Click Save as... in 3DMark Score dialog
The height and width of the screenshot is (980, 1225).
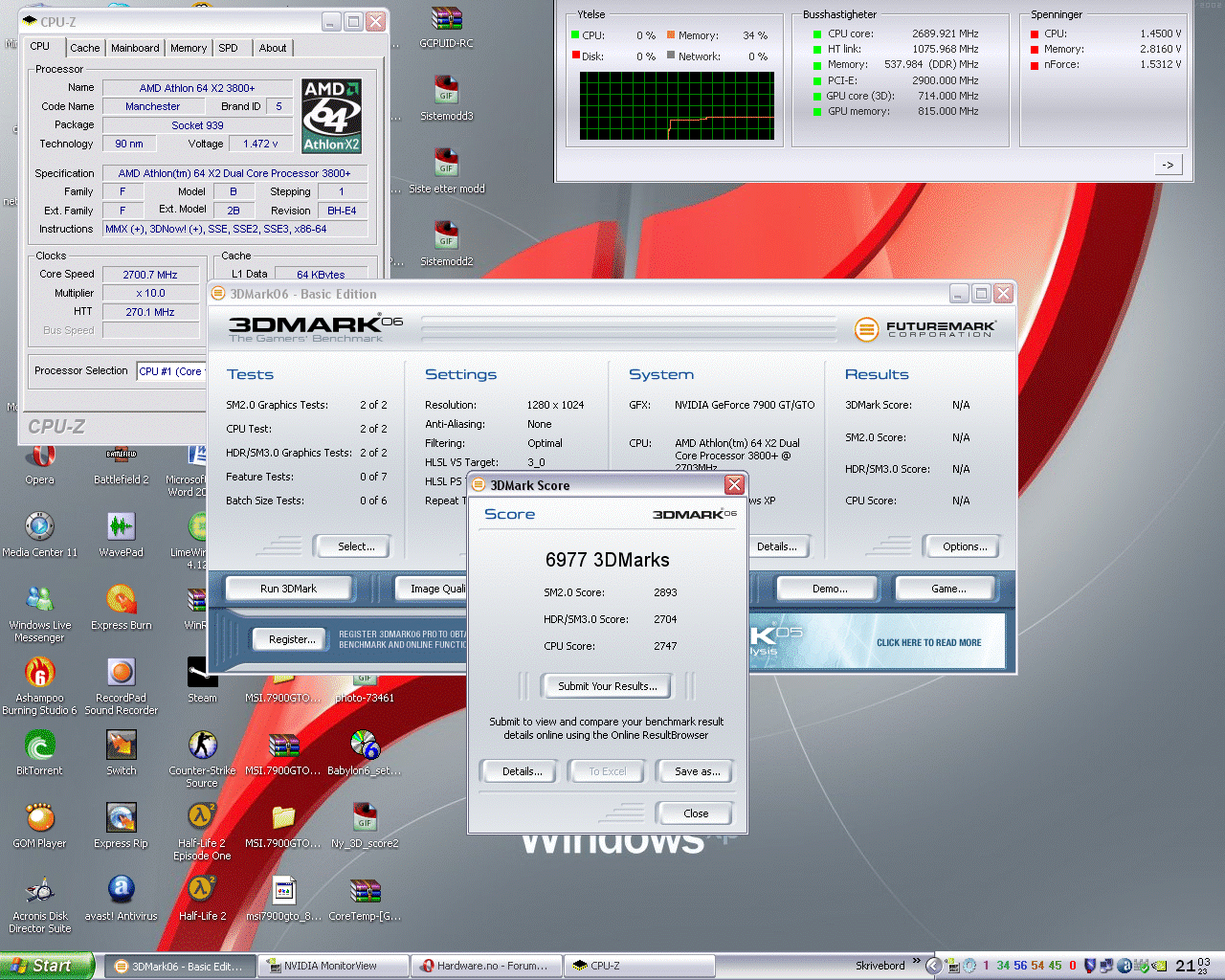coord(698,771)
